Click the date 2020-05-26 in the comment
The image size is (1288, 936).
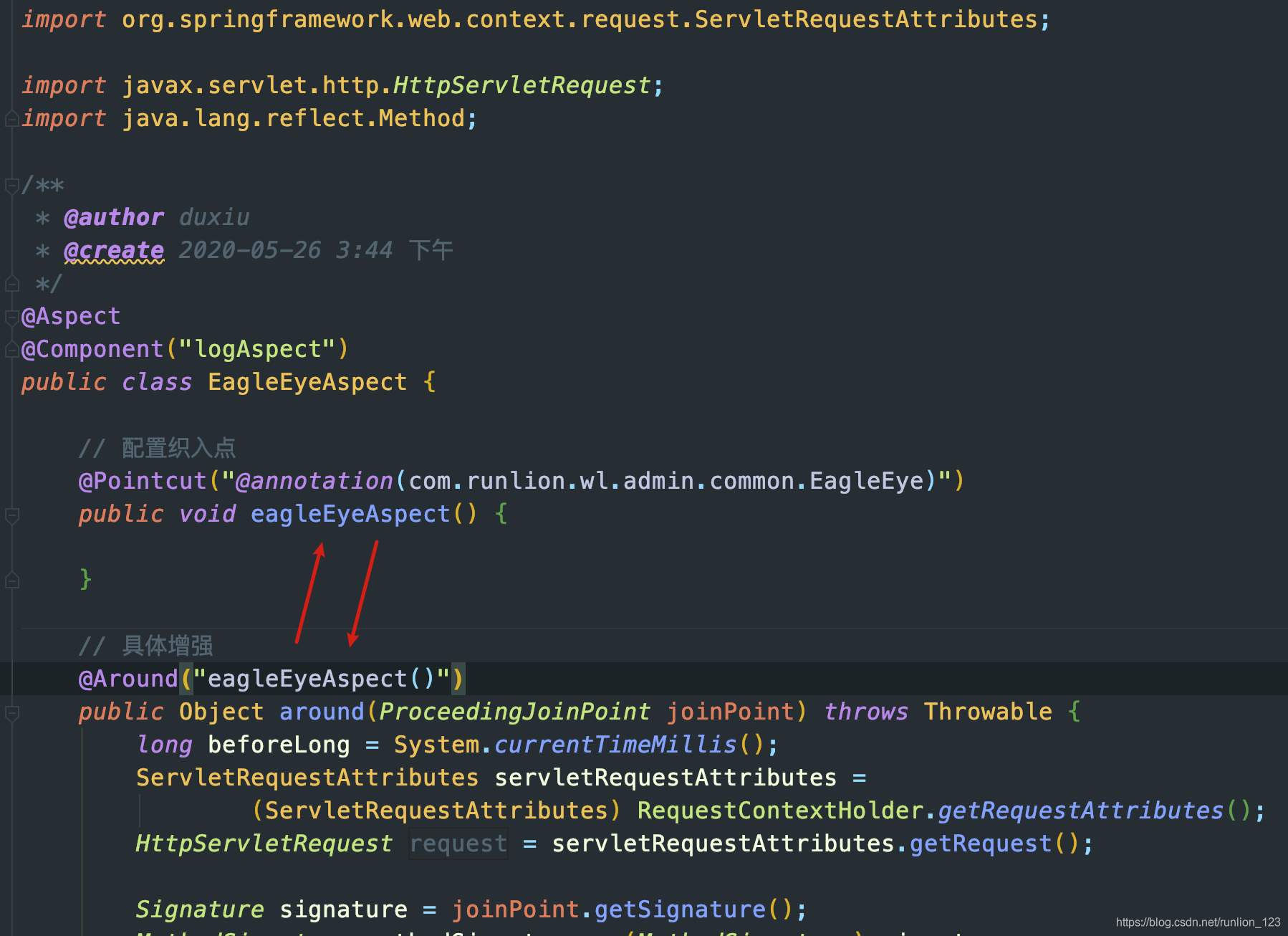(250, 250)
